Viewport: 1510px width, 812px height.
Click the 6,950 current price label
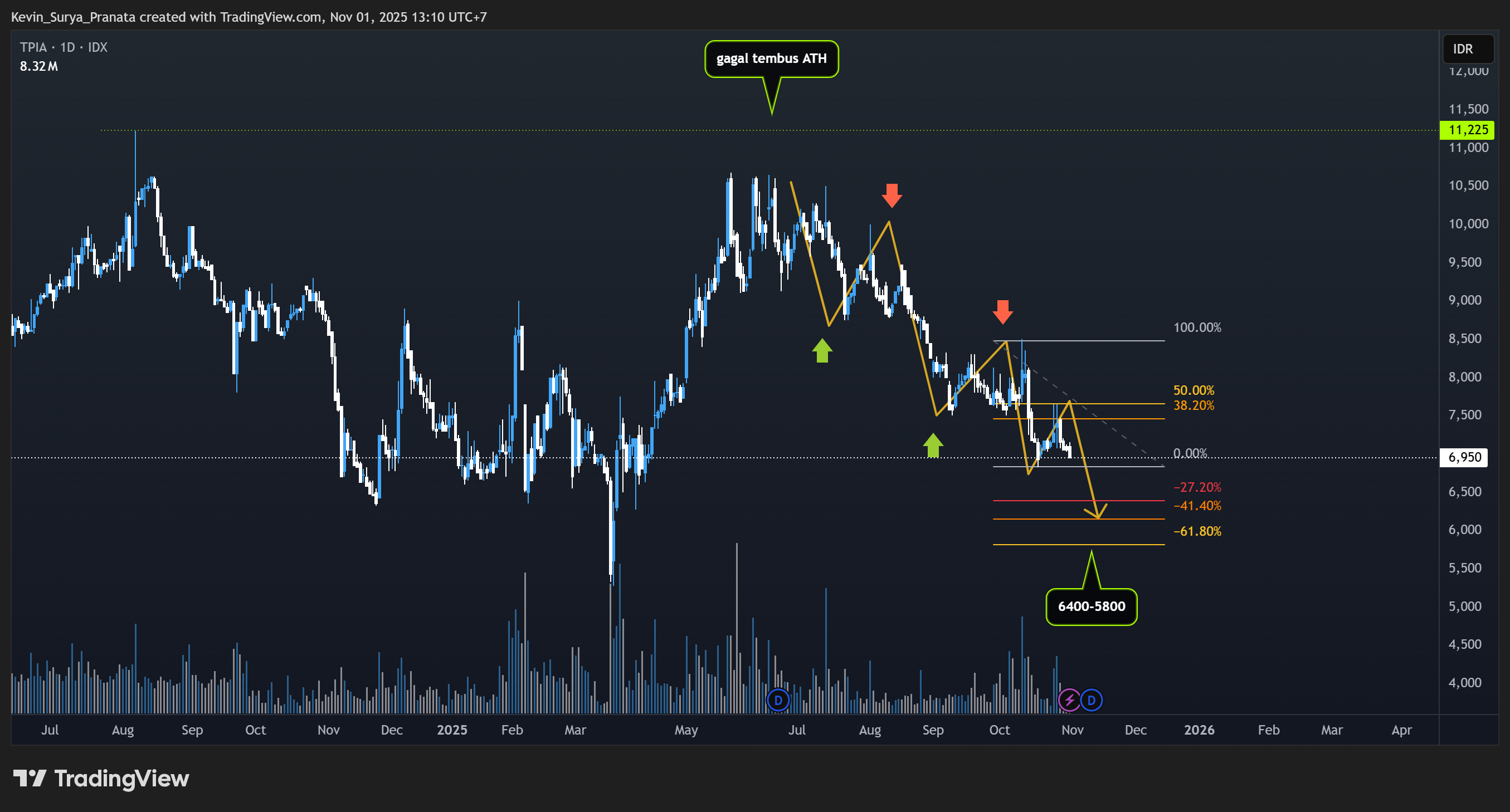coord(1464,457)
